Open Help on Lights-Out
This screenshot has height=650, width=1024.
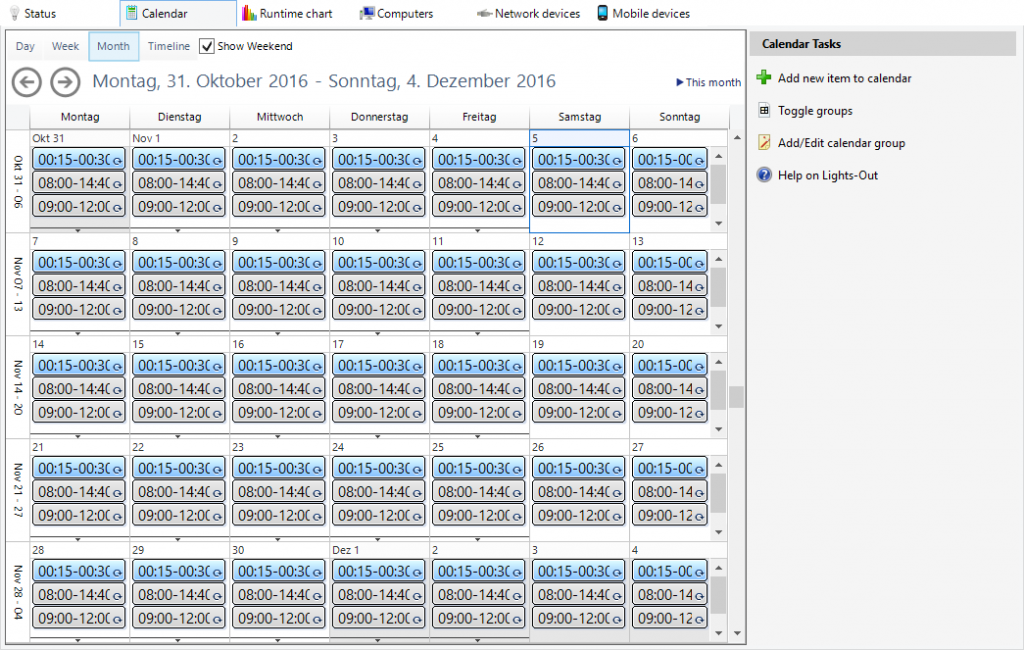(827, 176)
